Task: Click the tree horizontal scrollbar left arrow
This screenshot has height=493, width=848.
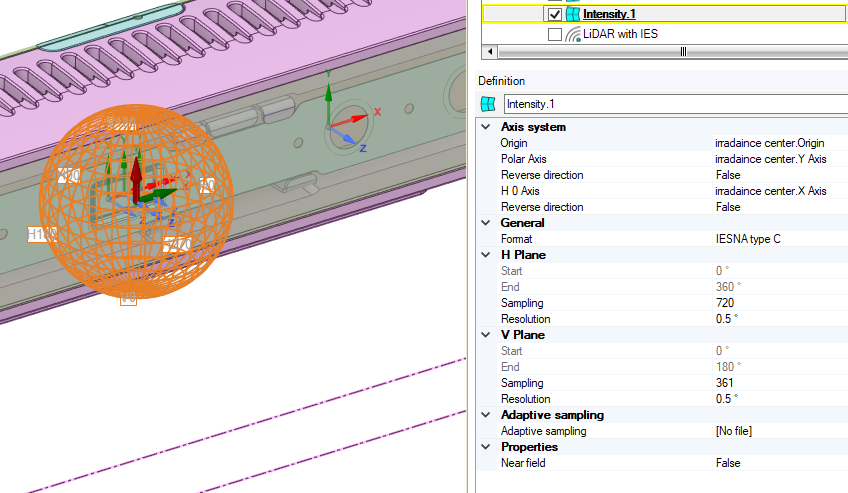Action: pyautogui.click(x=489, y=52)
